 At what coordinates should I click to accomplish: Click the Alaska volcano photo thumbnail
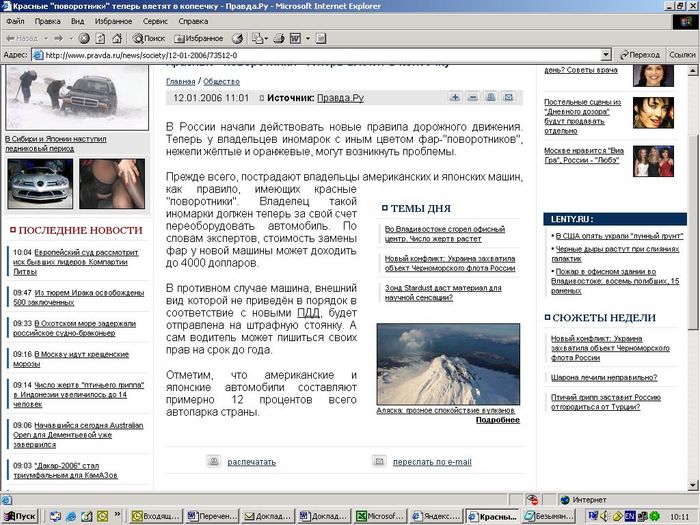[448, 364]
